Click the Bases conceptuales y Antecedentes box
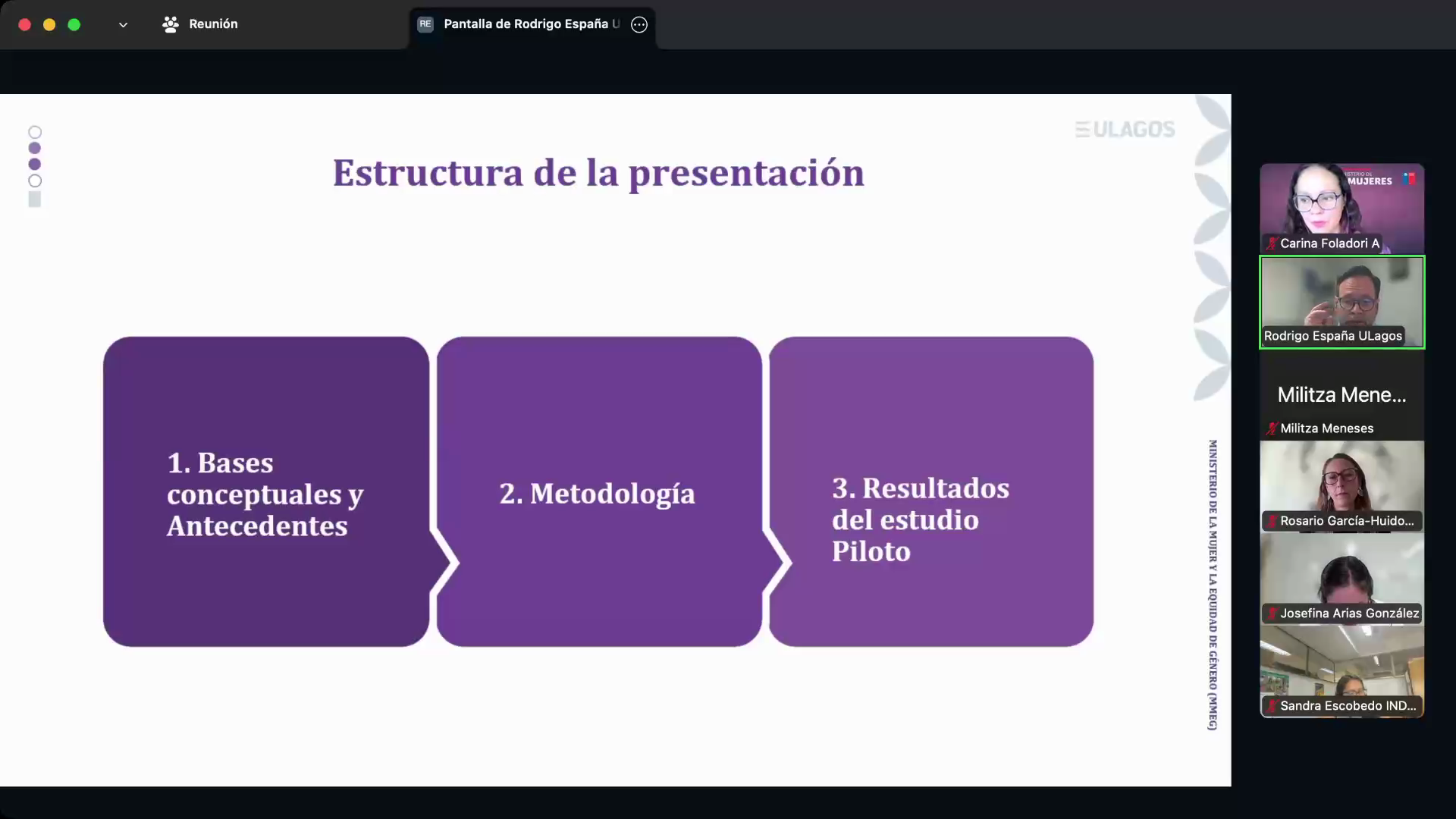Viewport: 1456px width, 819px height. 265,492
